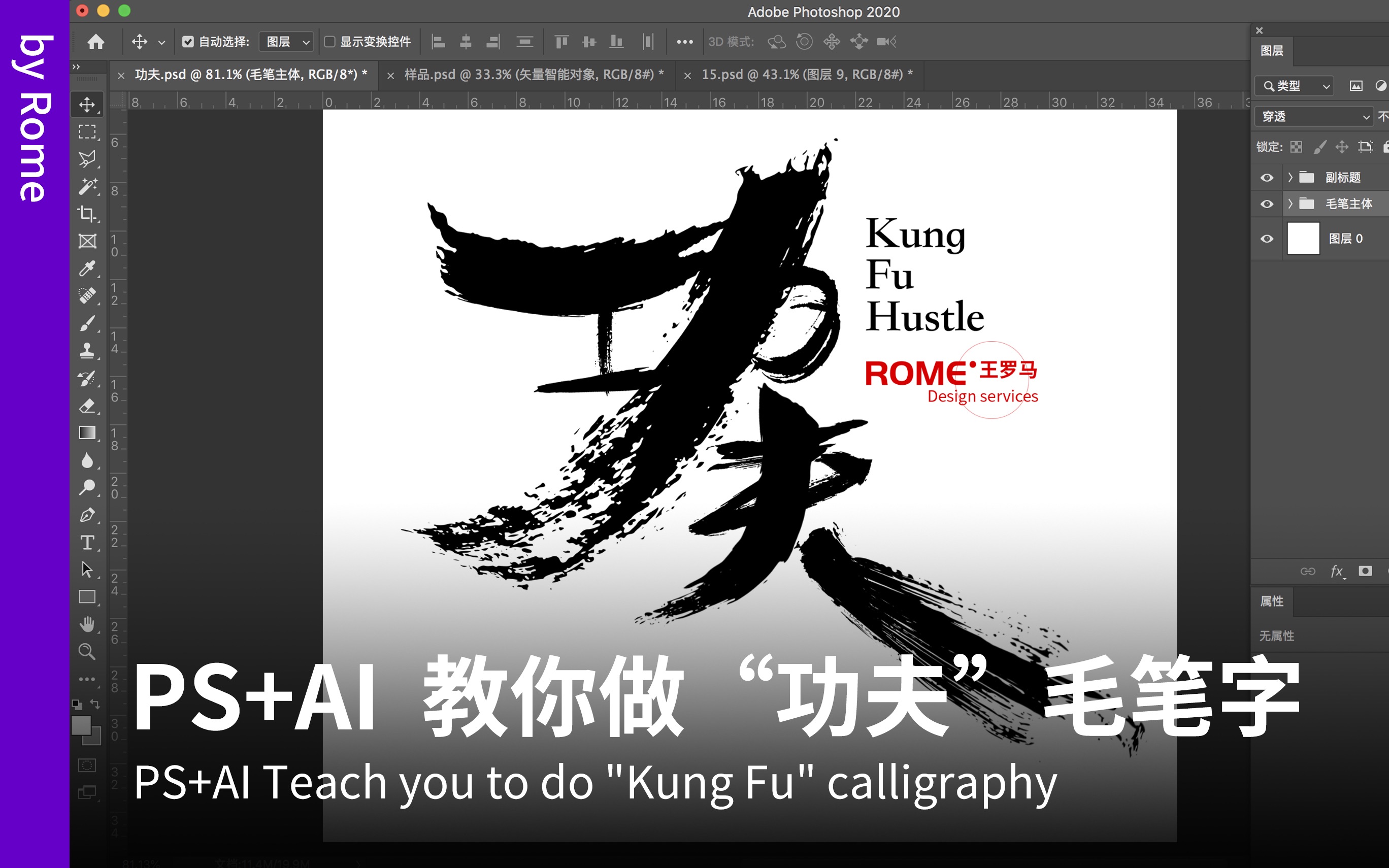
Task: Close the 样品.psd tab
Action: pyautogui.click(x=390, y=75)
